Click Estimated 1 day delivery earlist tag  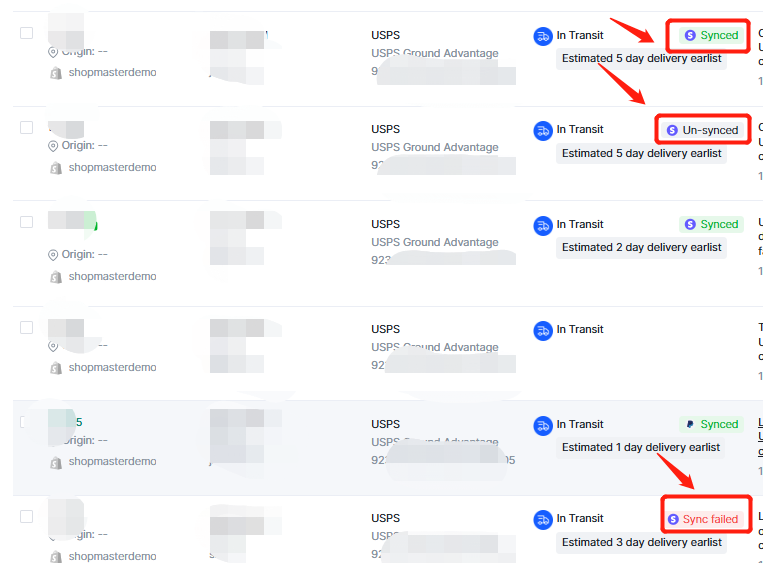click(640, 448)
